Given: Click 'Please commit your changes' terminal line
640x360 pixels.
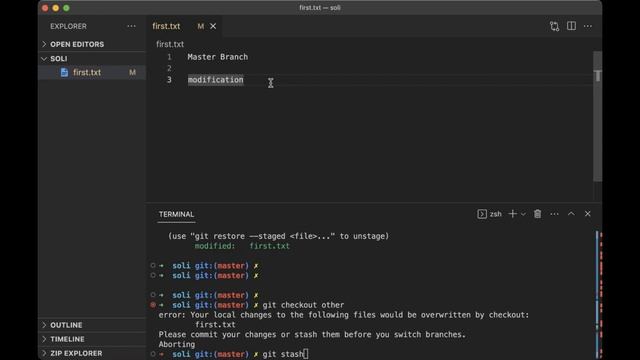Looking at the screenshot, I should [312, 334].
